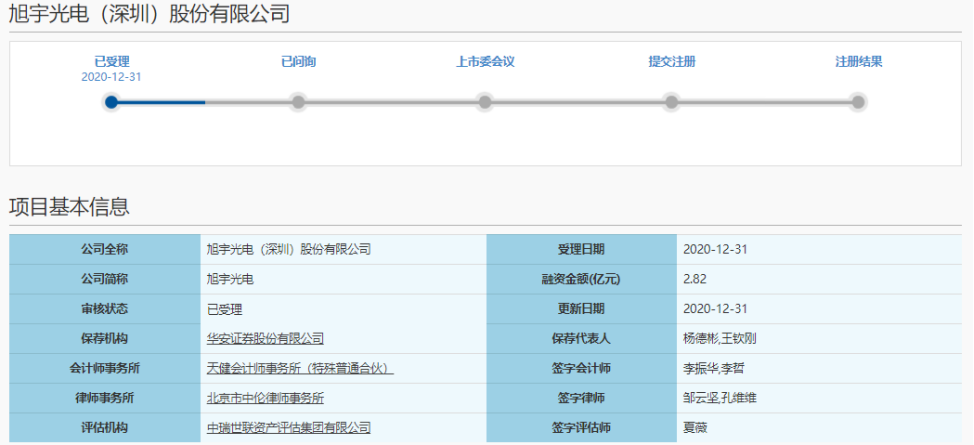Image resolution: width=974 pixels, height=445 pixels.
Task: Click the 公司全称 header cell
Action: coord(104,249)
